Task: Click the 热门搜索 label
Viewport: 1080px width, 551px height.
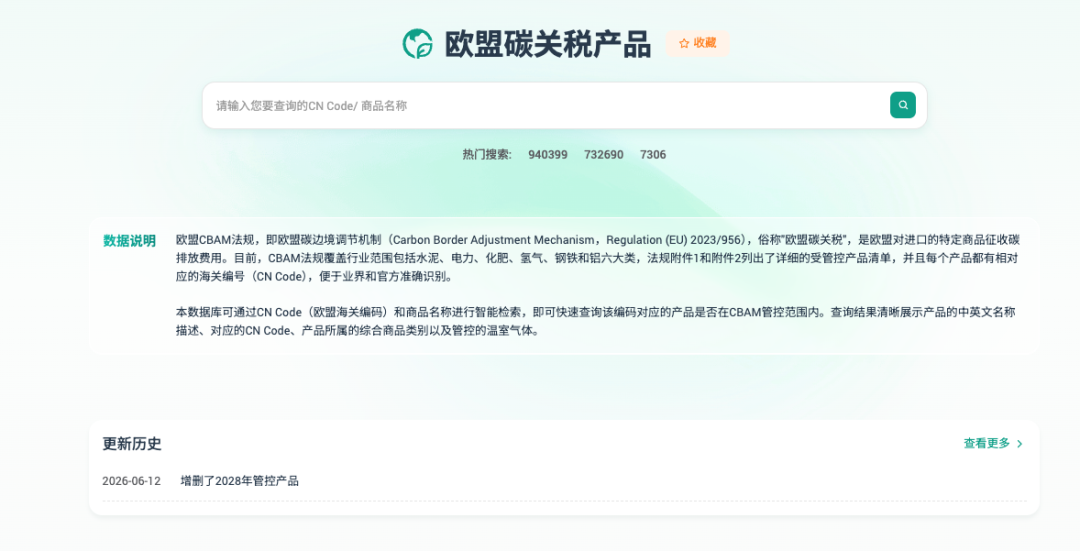Action: click(487, 155)
